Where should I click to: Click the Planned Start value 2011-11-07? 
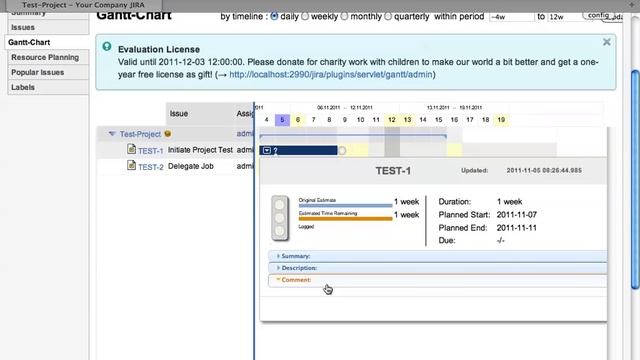point(517,215)
